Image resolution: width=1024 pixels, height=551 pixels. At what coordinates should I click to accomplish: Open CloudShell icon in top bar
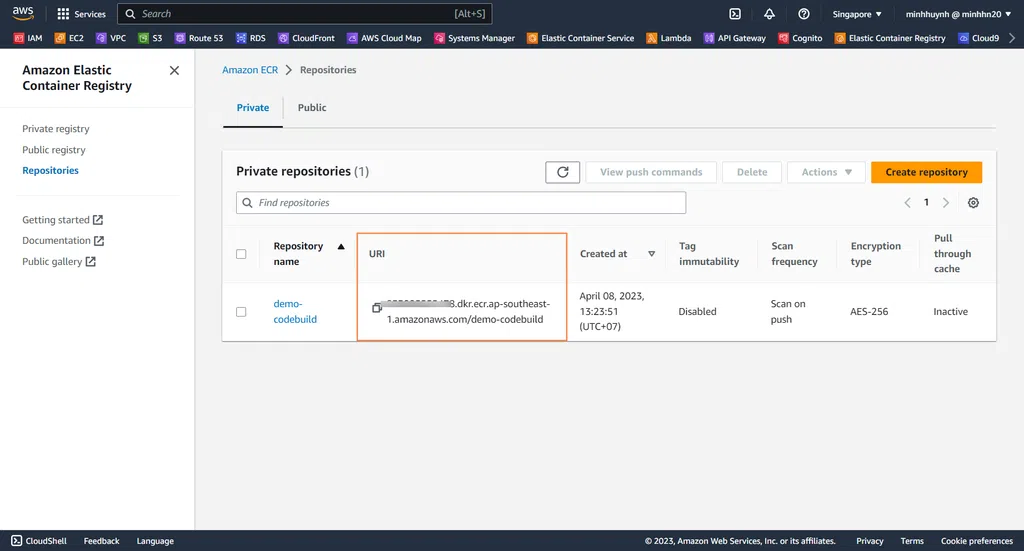tap(735, 14)
